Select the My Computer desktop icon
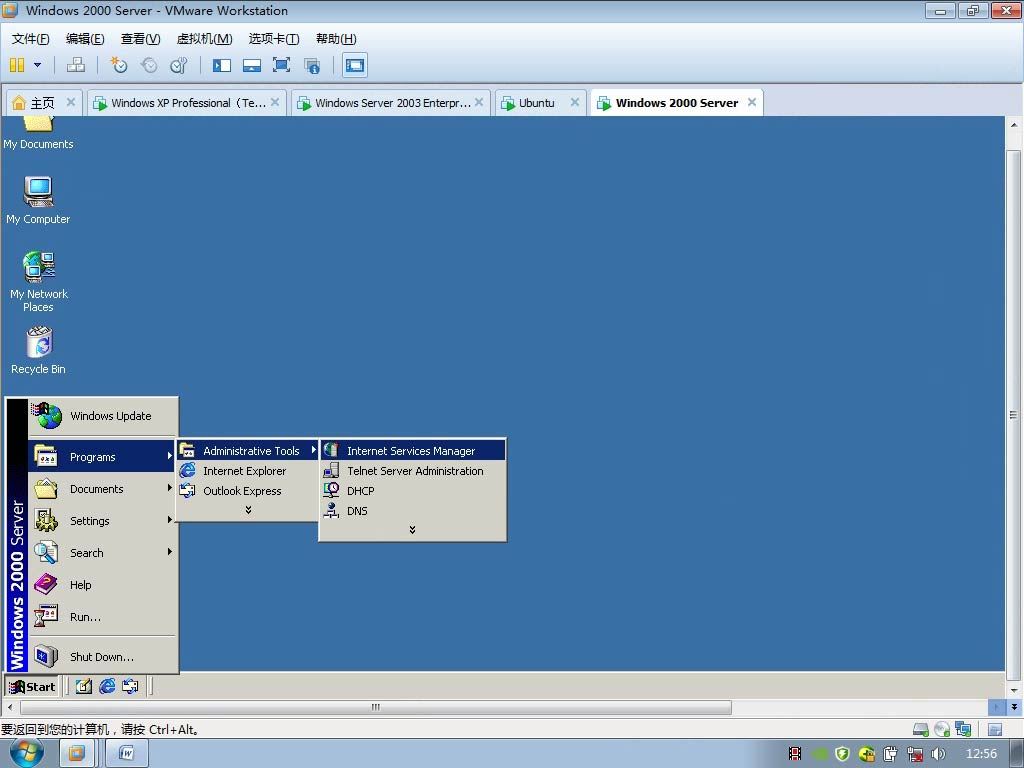 pos(38,200)
